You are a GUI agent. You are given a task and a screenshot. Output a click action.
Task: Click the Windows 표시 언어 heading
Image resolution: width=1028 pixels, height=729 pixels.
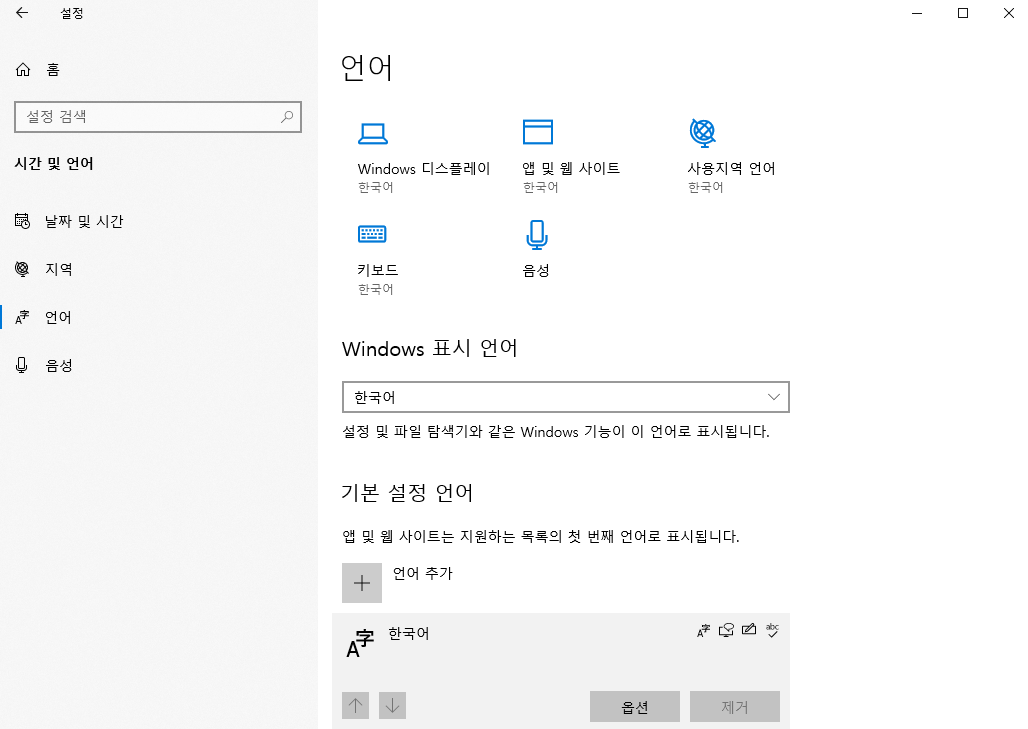(430, 348)
